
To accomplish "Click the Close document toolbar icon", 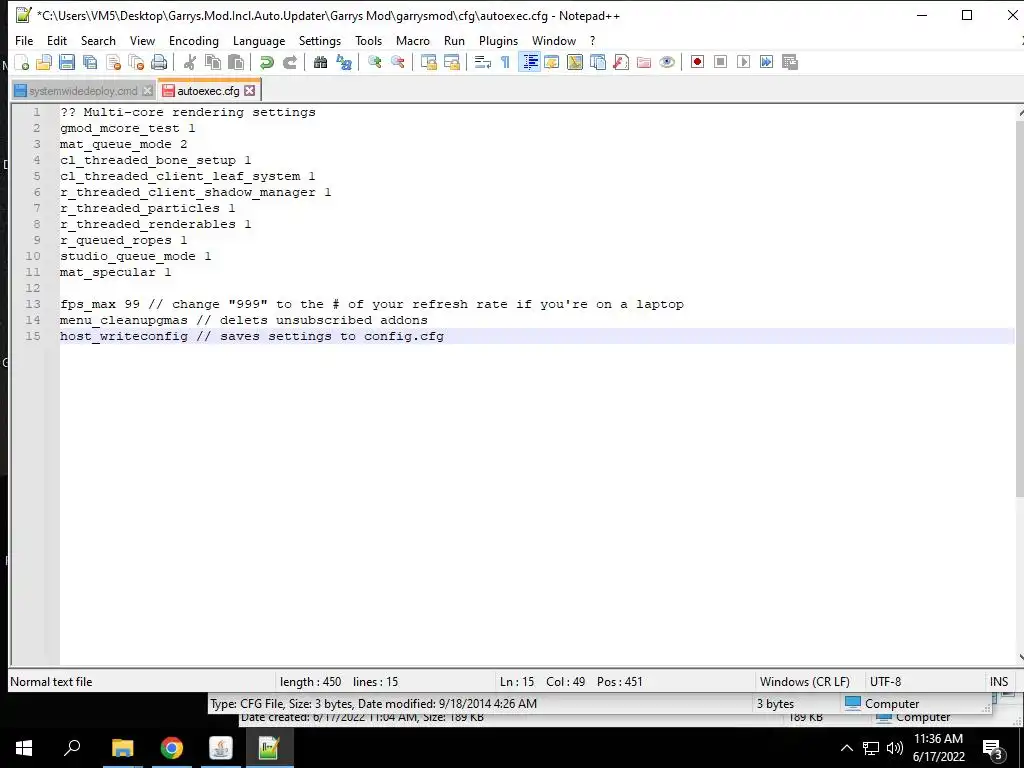I will pyautogui.click(x=113, y=62).
